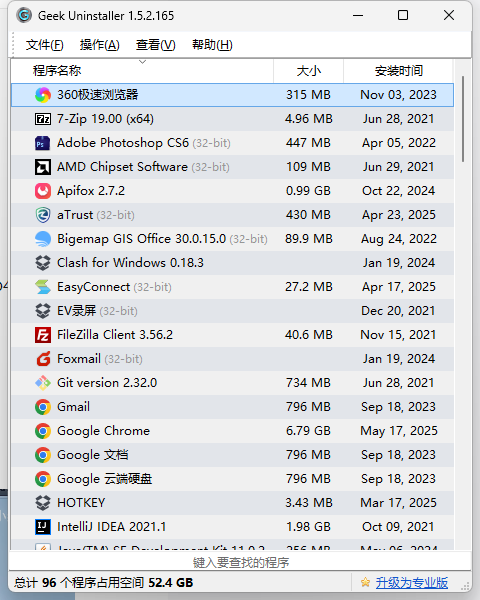Click the Gmail Chrome icon

click(43, 407)
